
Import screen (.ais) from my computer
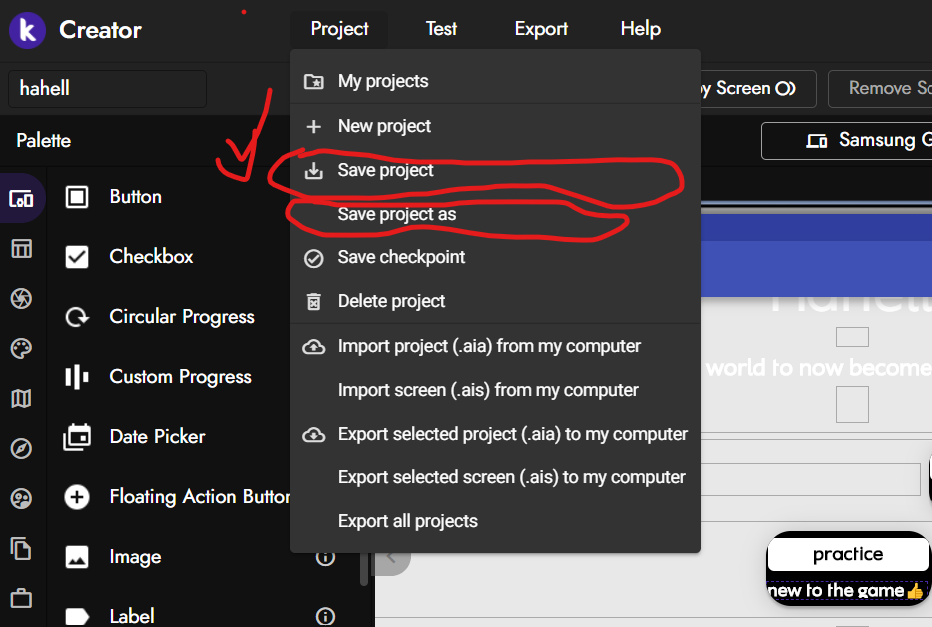tap(495, 390)
